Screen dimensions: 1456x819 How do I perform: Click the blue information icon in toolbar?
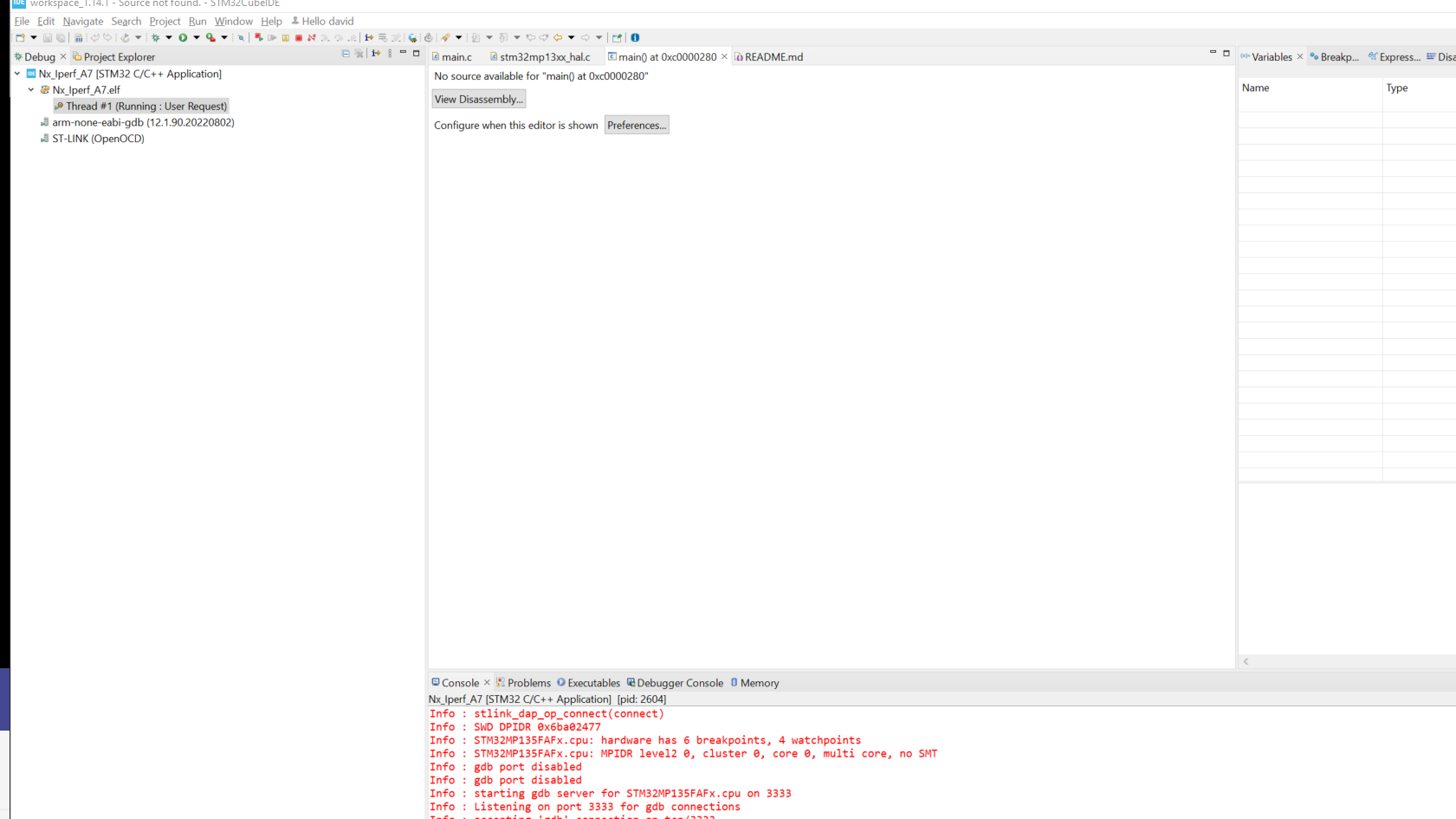click(635, 37)
